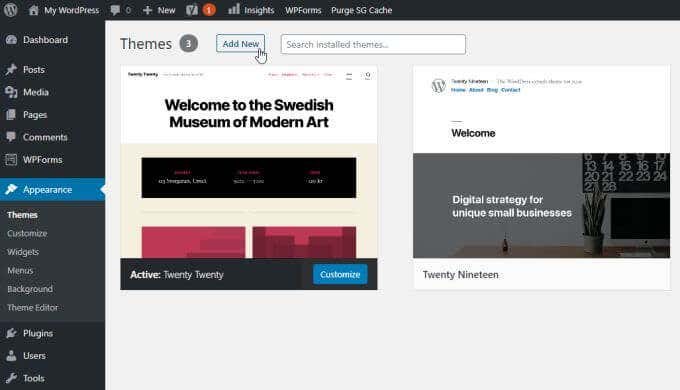680x390 pixels.
Task: Open the Plugins menu label
Action: click(38, 333)
